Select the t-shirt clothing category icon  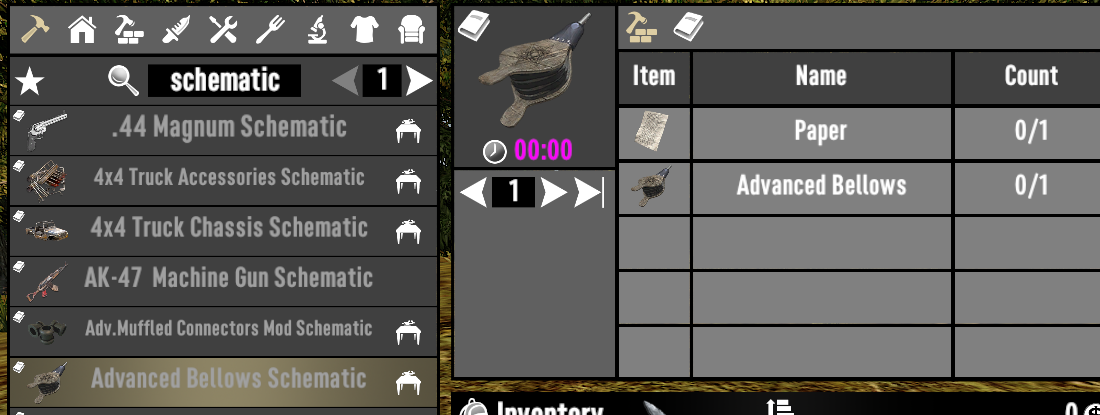[364, 30]
